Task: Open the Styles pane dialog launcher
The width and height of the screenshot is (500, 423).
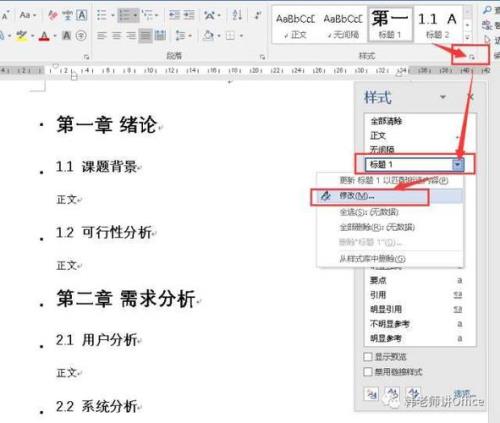Action: pos(472,57)
